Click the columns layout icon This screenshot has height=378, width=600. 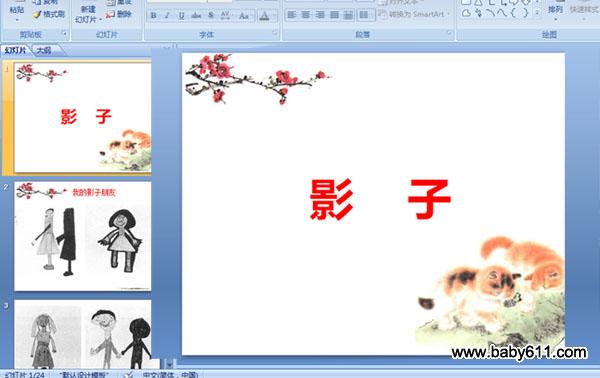click(365, 15)
